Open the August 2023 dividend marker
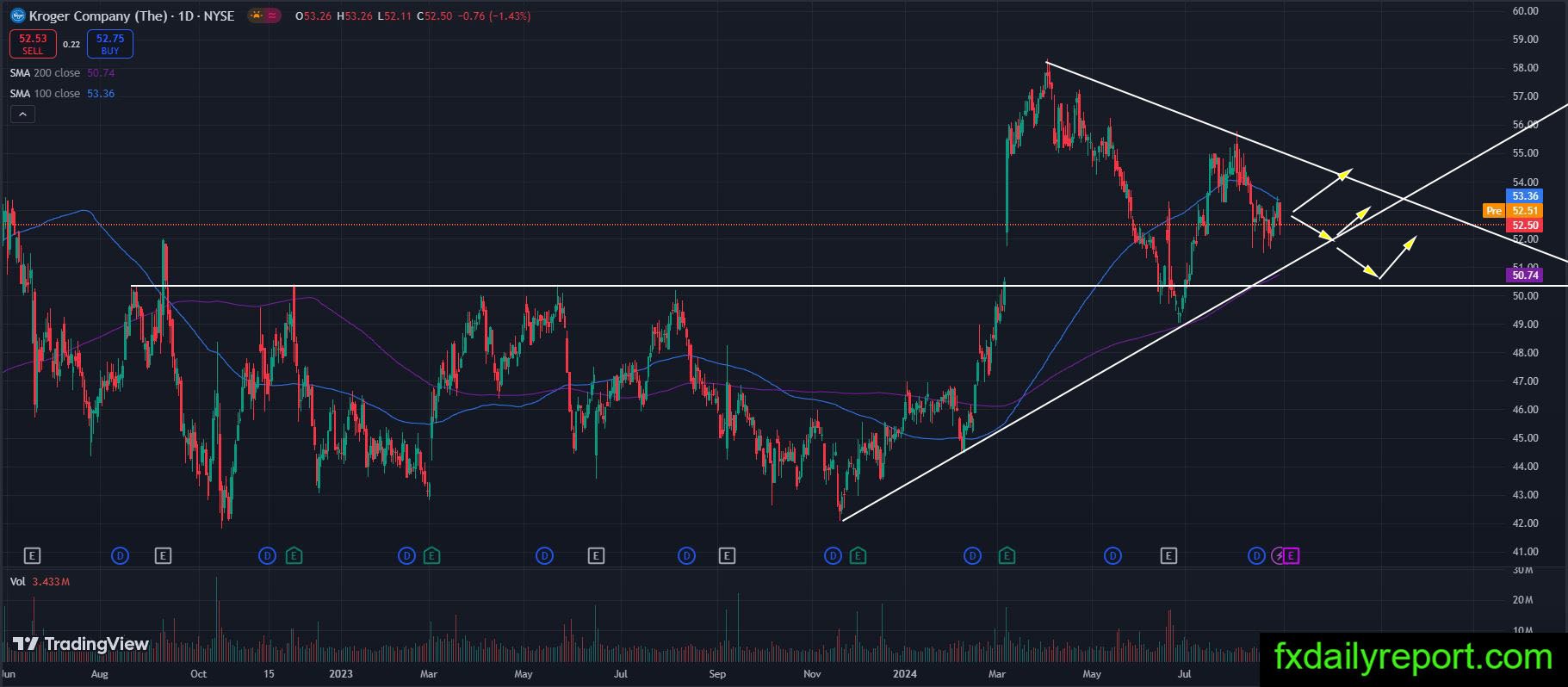 [686, 556]
